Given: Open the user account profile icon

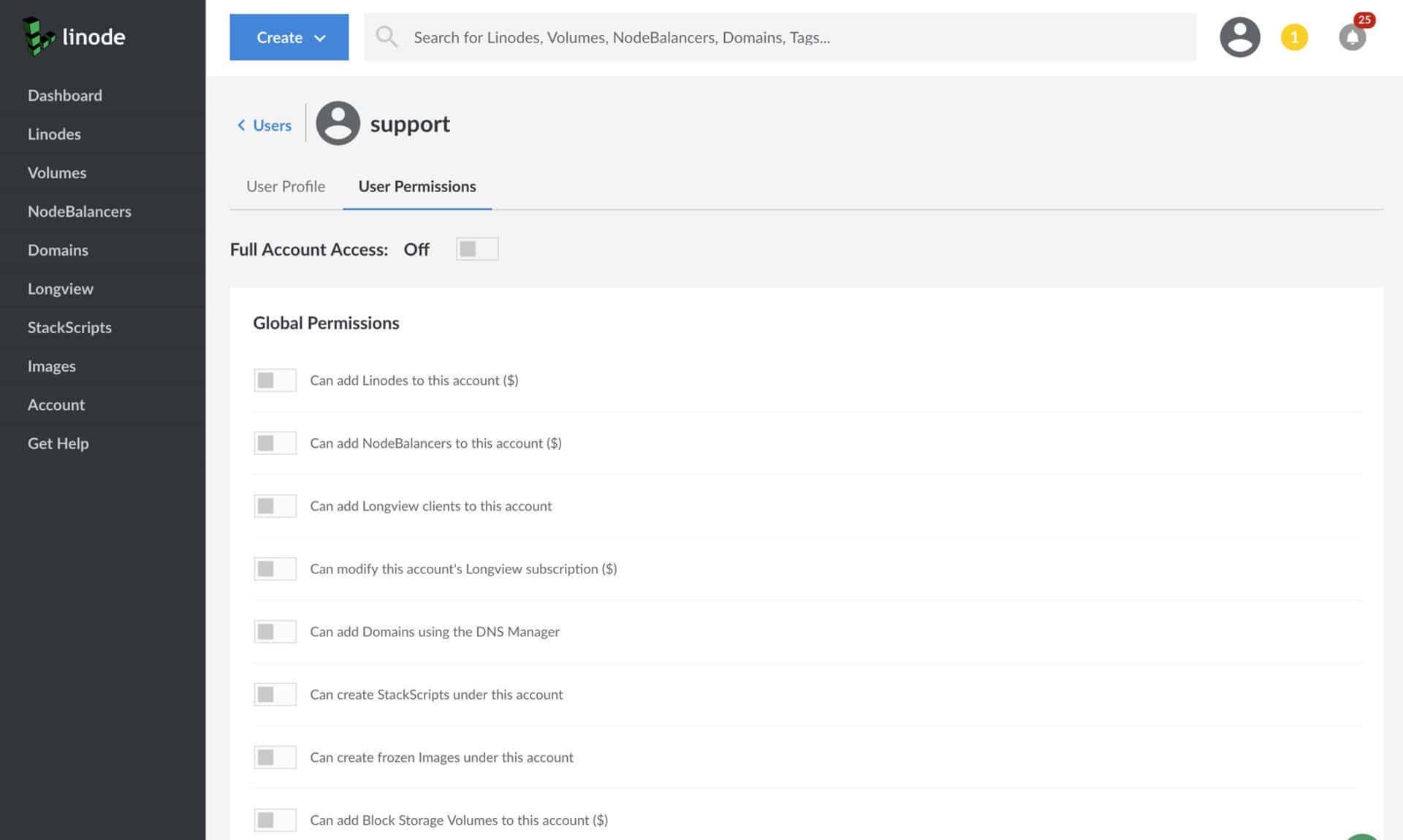Looking at the screenshot, I should (x=1239, y=37).
